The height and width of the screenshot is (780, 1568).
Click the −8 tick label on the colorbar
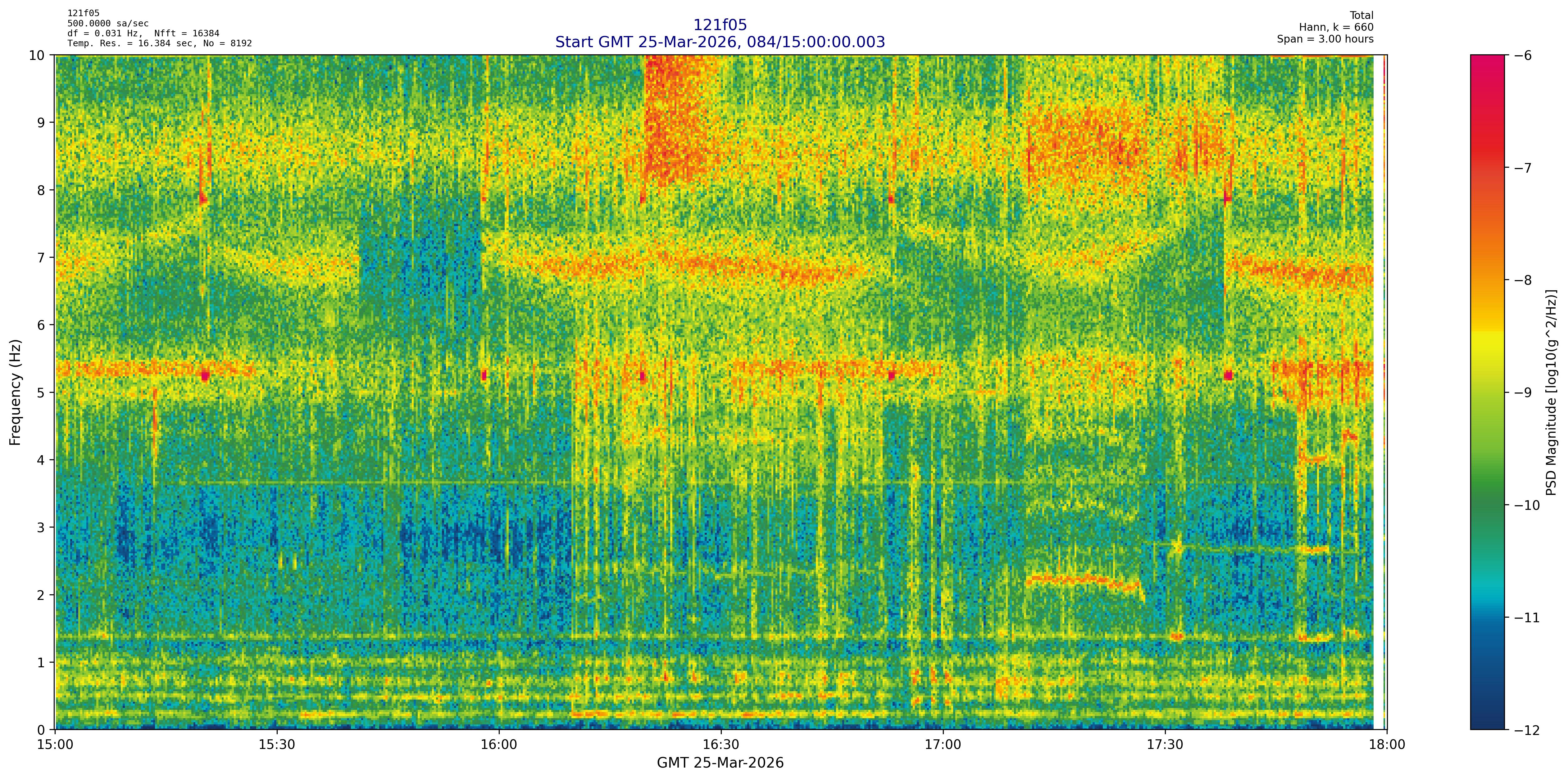(1522, 280)
